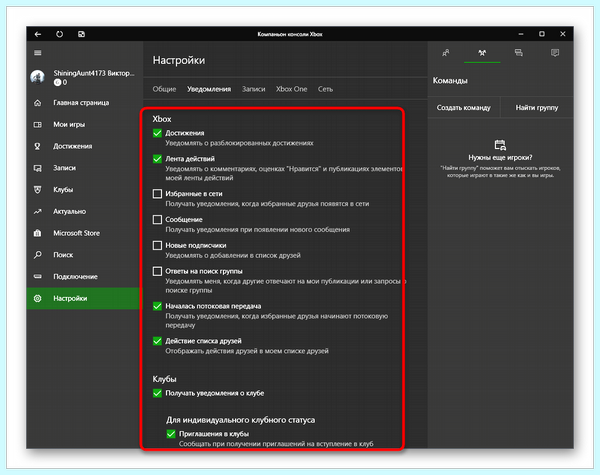Switch to the Уведомления tab
The width and height of the screenshot is (600, 475).
(209, 89)
